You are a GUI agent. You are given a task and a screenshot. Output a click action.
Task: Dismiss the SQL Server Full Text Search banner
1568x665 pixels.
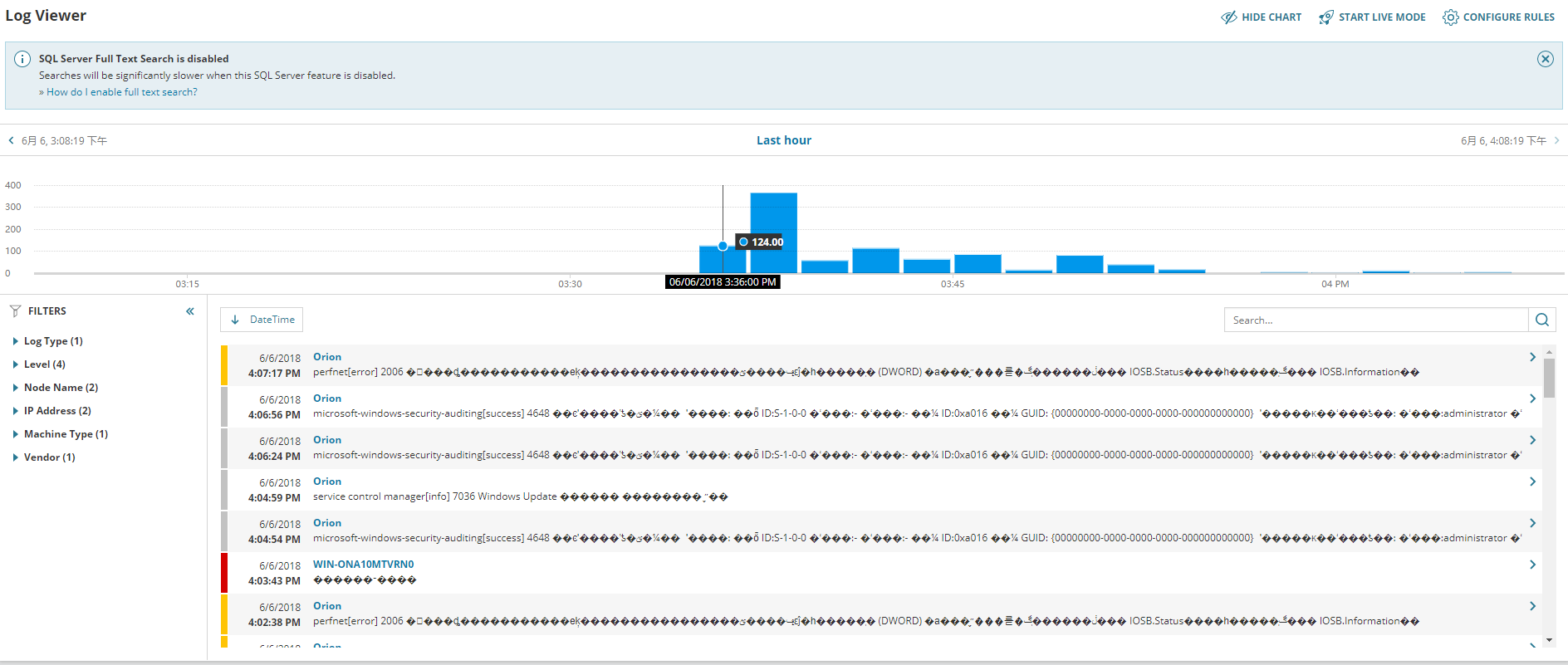pos(1545,59)
